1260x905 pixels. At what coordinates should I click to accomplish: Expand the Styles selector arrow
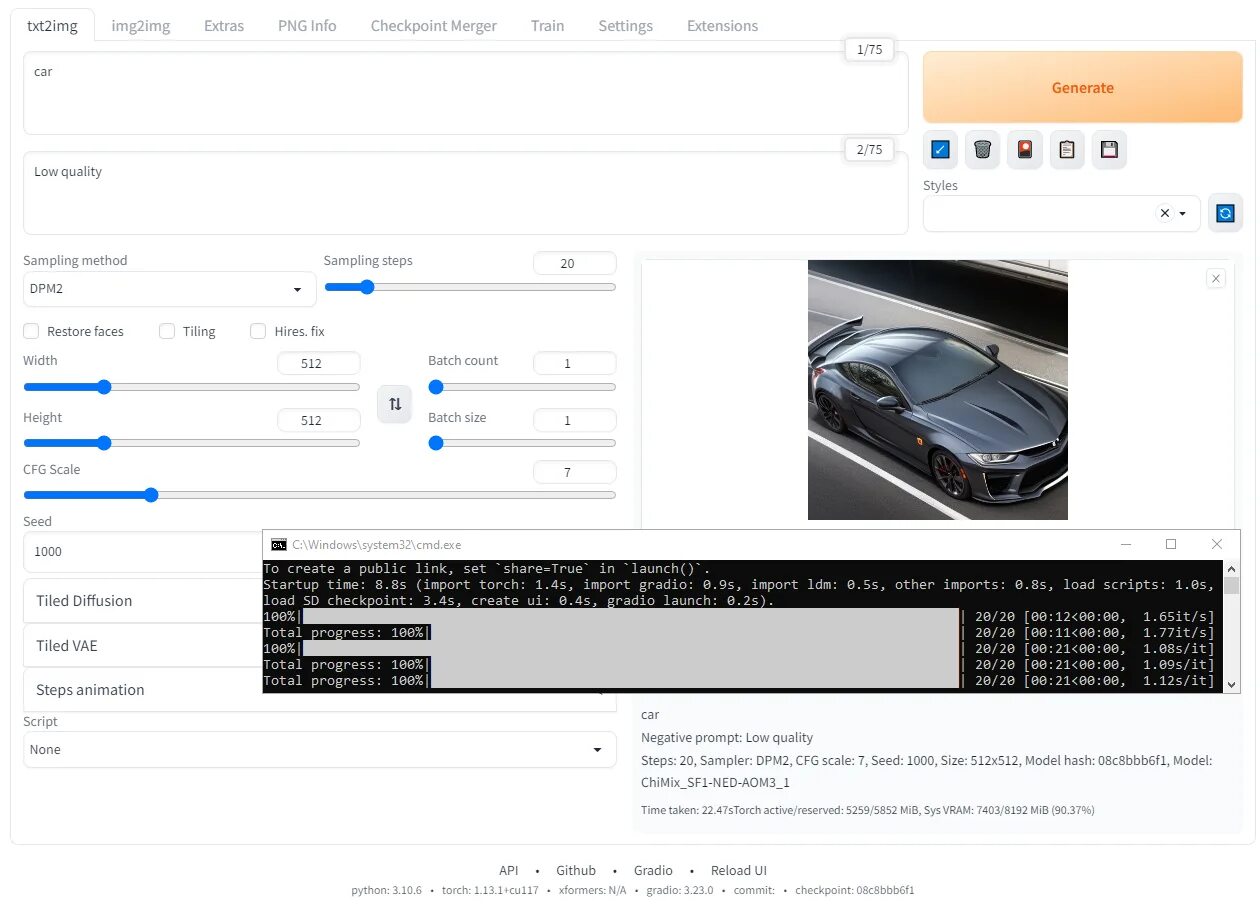[x=1181, y=213]
